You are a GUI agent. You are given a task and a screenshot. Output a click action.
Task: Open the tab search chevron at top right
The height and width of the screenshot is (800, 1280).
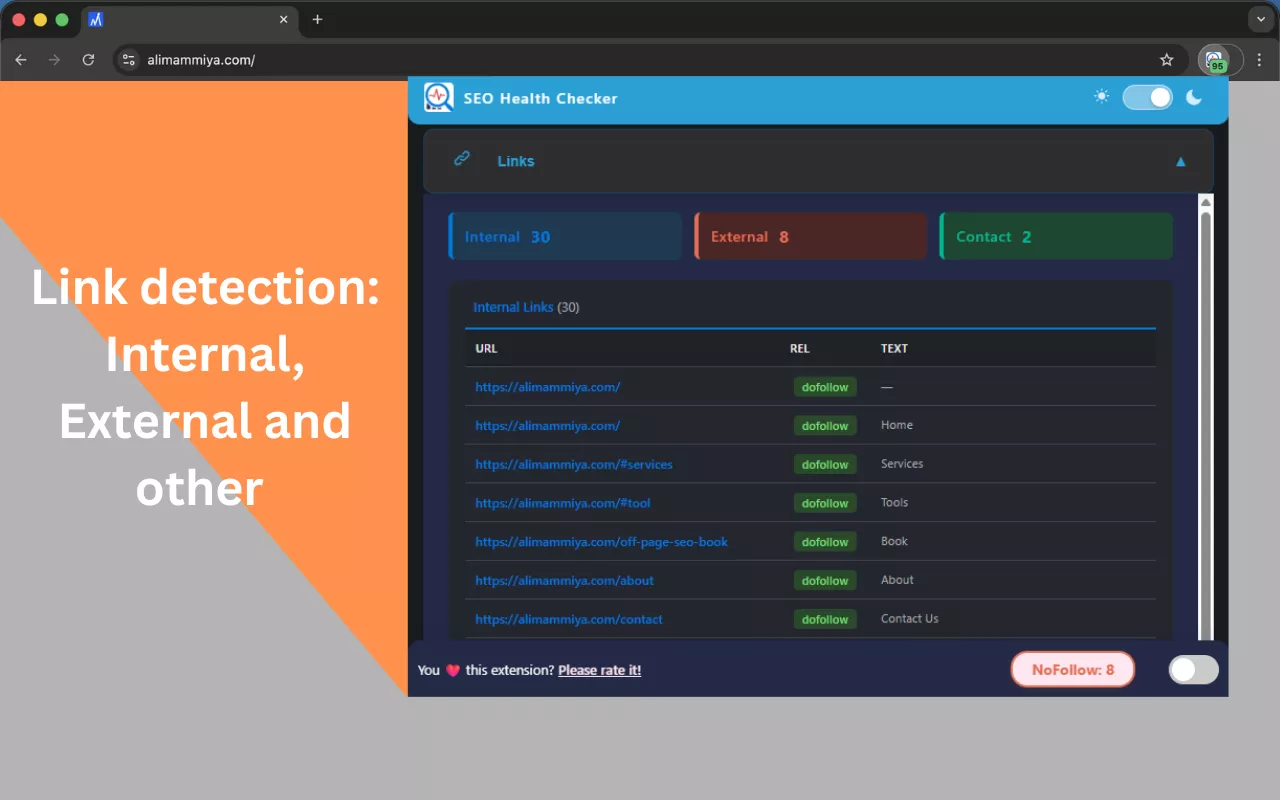coord(1260,19)
